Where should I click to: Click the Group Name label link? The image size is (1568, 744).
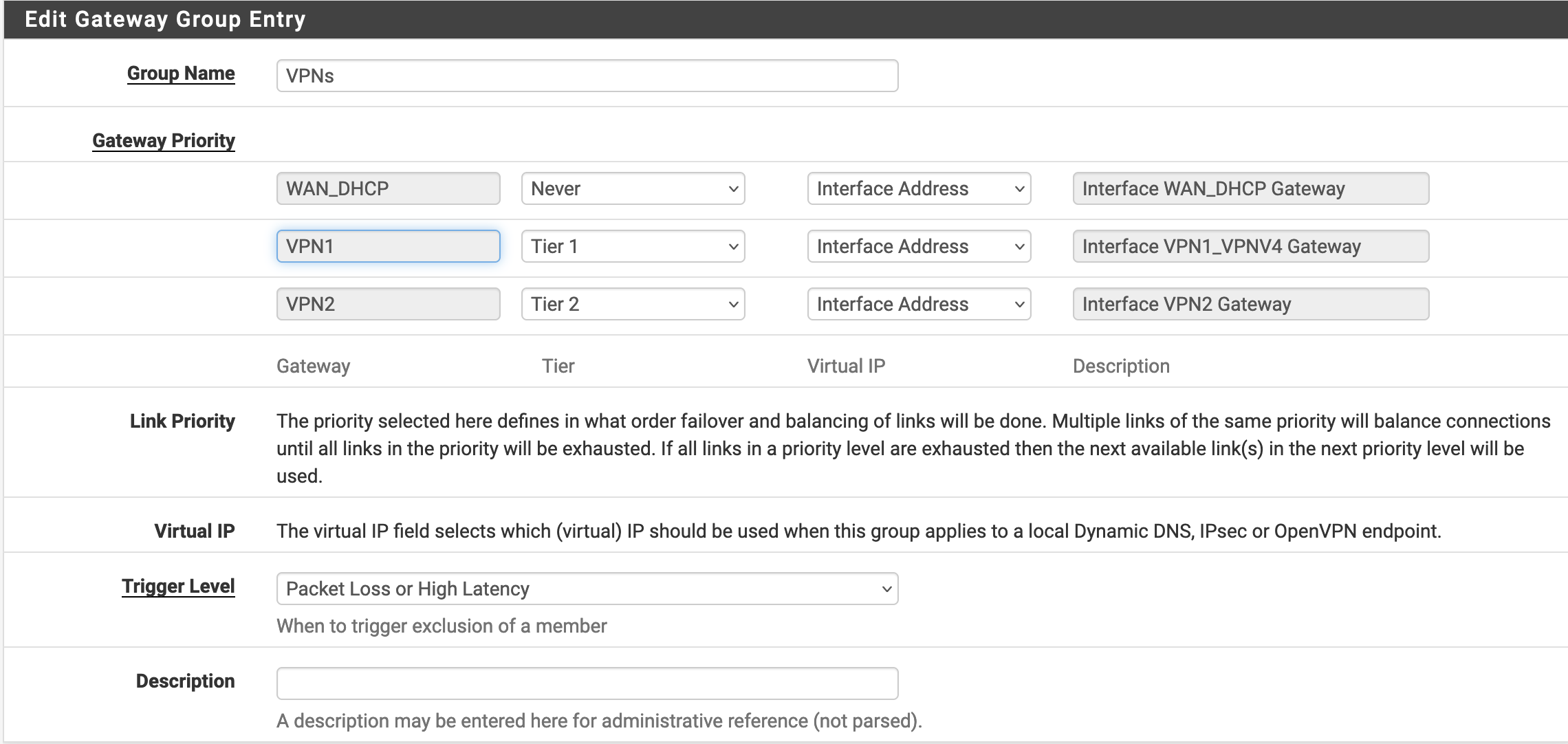(x=181, y=74)
